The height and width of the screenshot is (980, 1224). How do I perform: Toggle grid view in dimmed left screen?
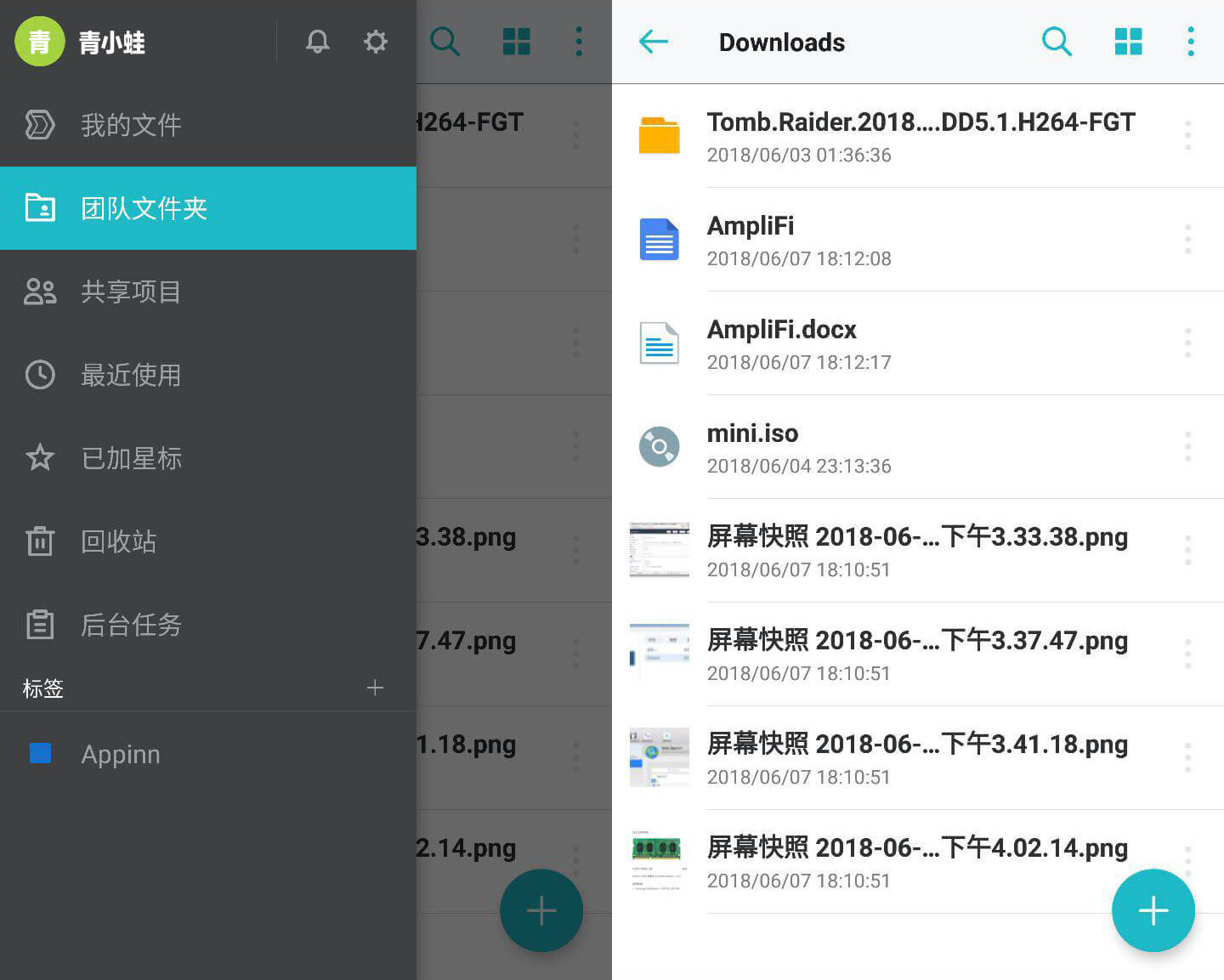[x=516, y=41]
